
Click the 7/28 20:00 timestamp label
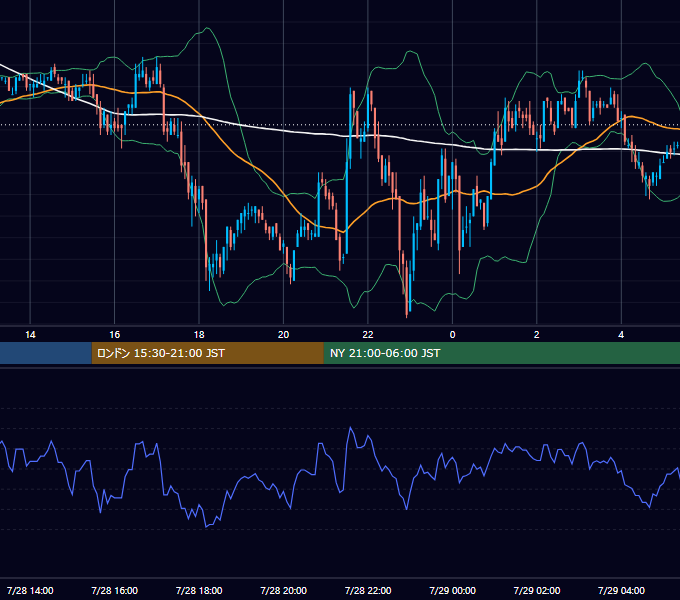click(284, 590)
